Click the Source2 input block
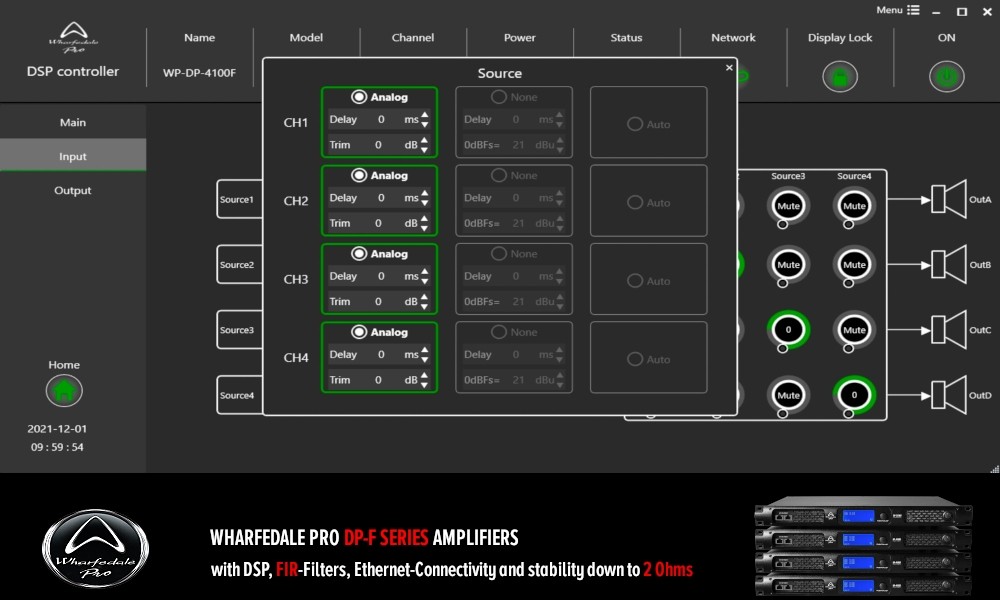 [239, 264]
